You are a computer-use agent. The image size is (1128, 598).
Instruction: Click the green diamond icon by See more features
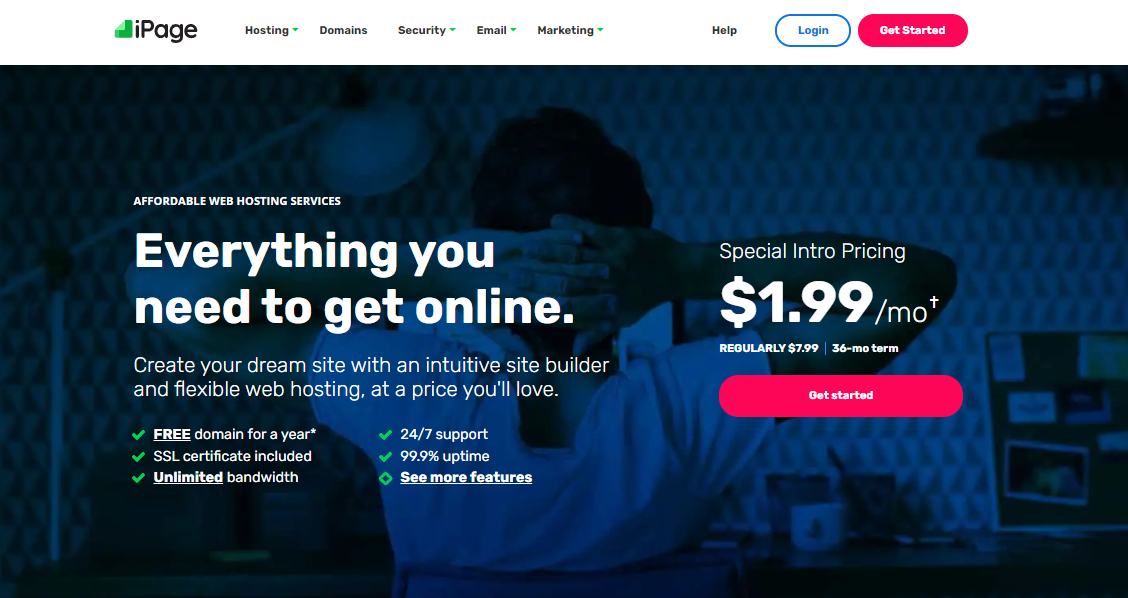[x=386, y=478]
